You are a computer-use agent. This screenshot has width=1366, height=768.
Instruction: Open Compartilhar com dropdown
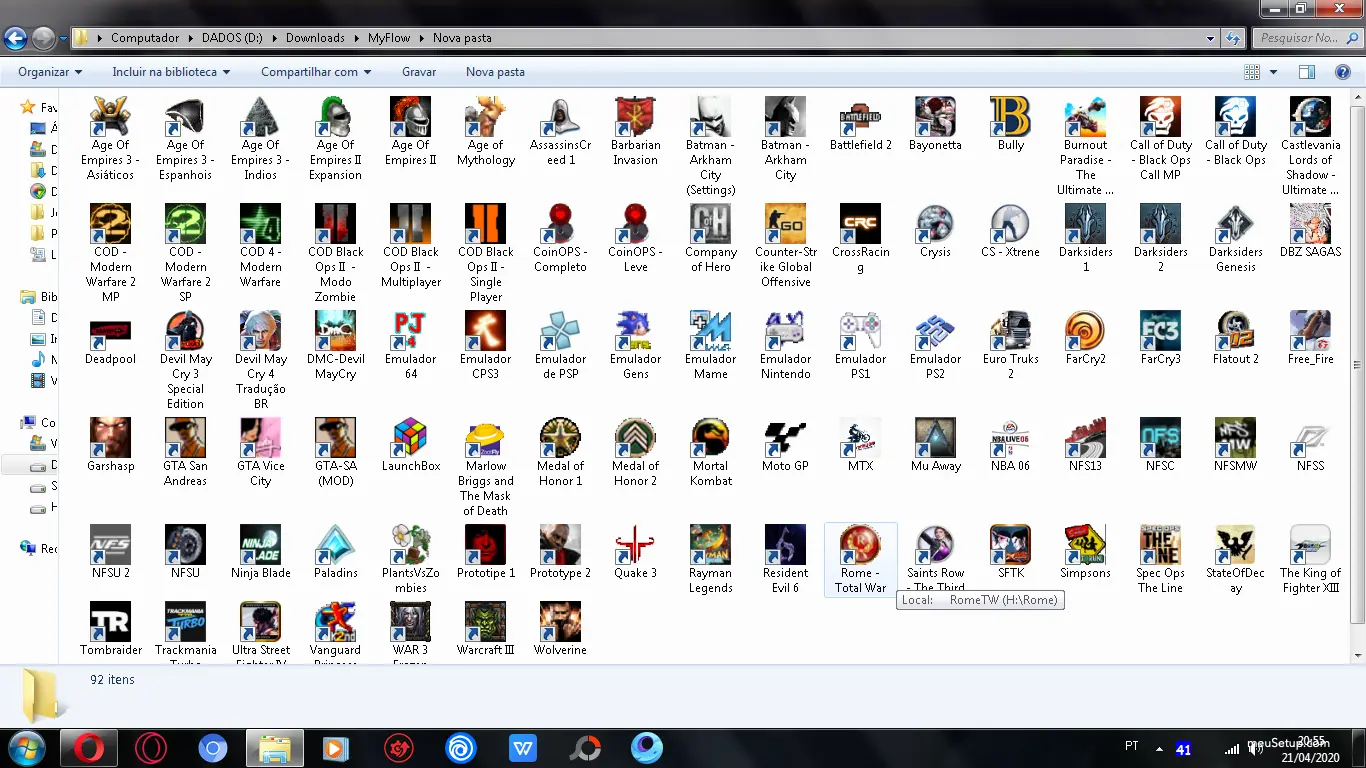coord(316,72)
